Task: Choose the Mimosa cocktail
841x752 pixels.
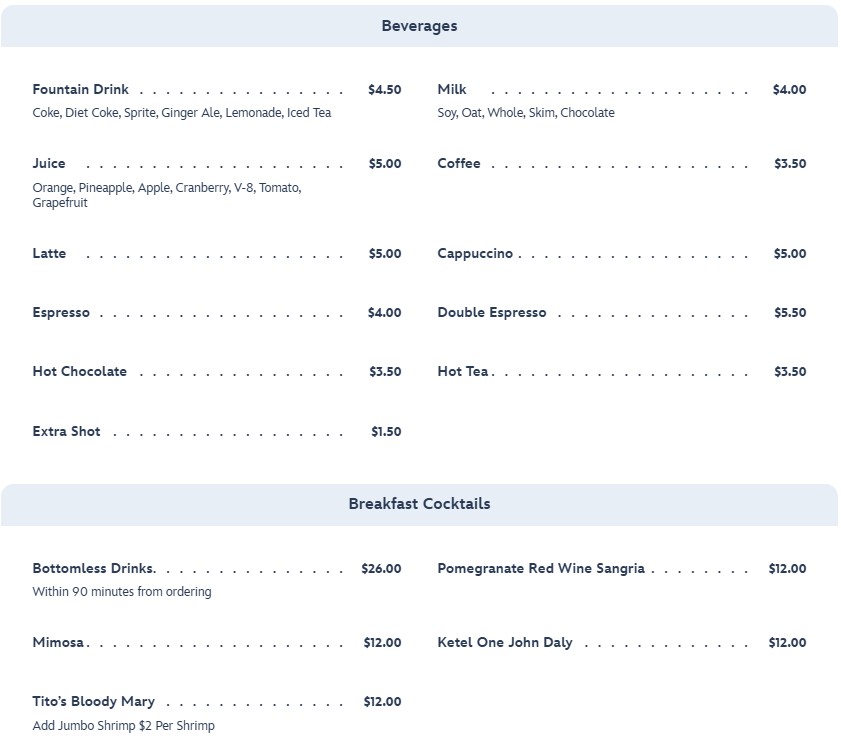Action: pyautogui.click(x=58, y=643)
